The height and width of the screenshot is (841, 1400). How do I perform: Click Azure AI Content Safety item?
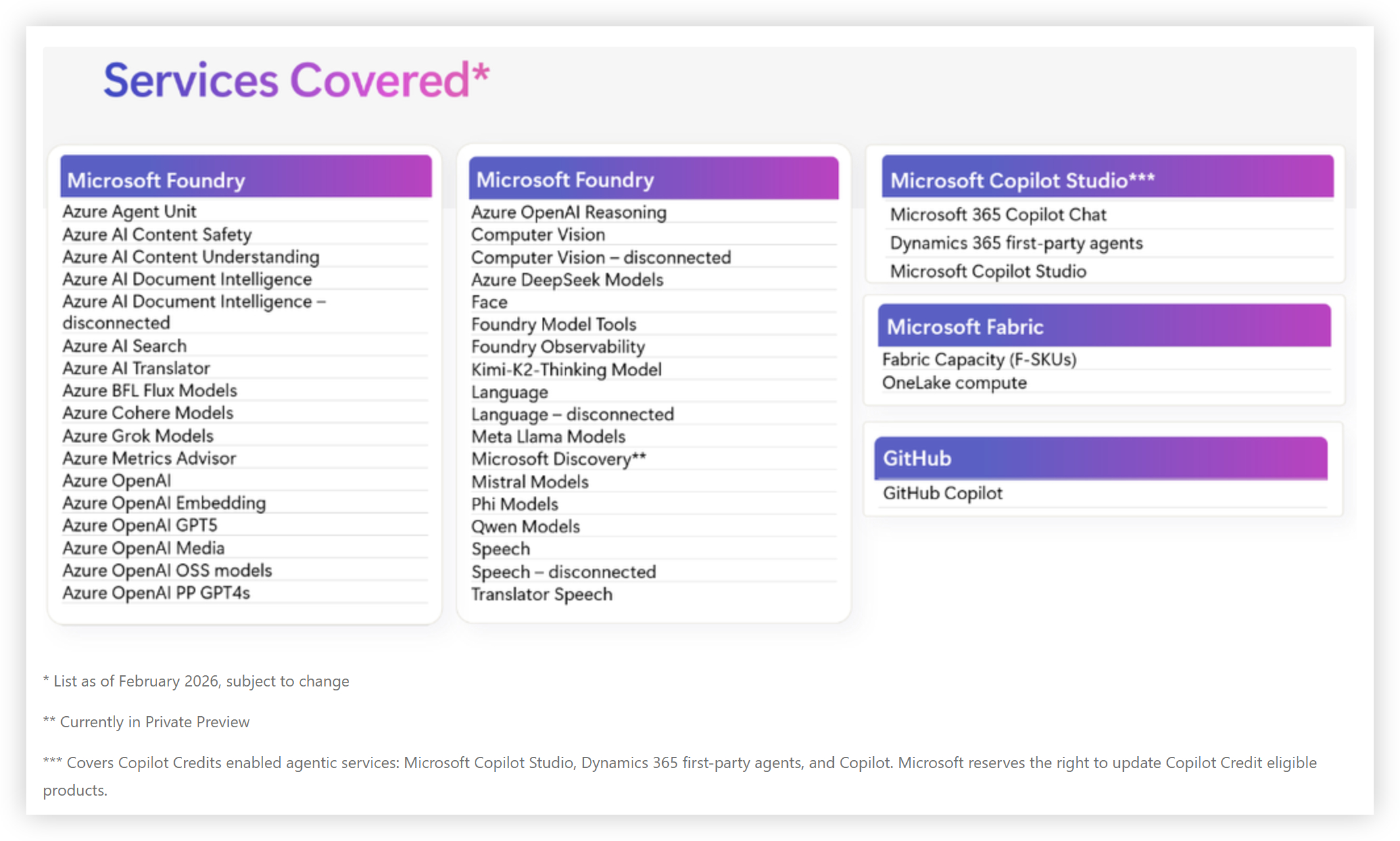click(x=157, y=234)
